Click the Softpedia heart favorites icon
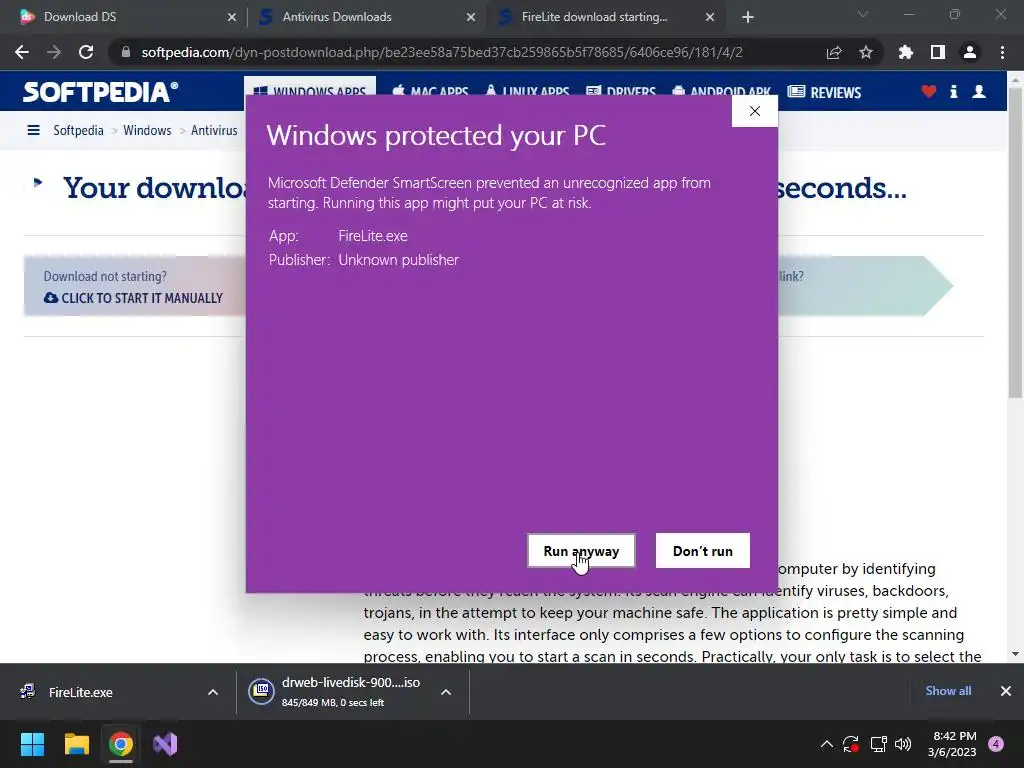Viewport: 1024px width, 768px height. pos(929,91)
